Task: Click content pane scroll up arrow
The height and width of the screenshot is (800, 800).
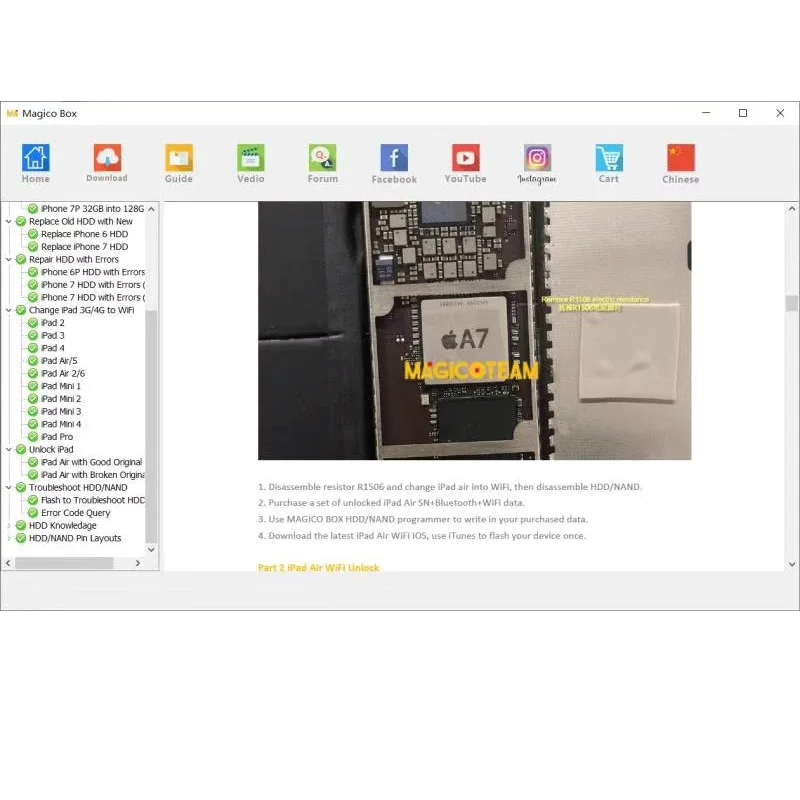Action: pos(792,208)
